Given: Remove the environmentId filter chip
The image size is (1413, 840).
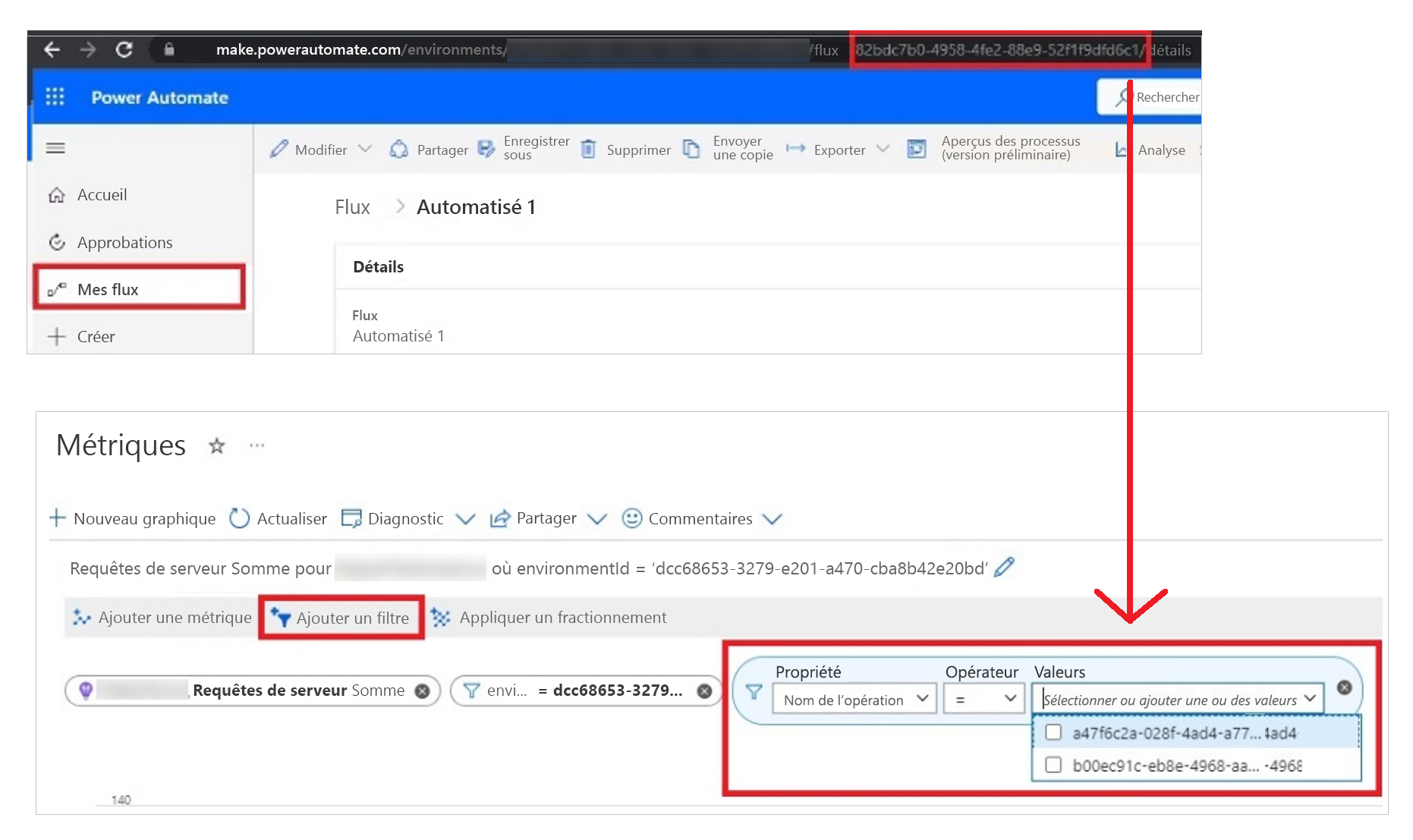Looking at the screenshot, I should [705, 691].
